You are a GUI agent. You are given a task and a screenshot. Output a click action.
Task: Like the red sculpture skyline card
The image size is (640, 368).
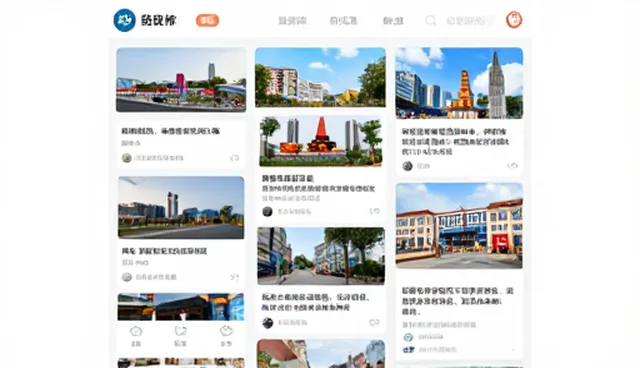[x=234, y=158]
